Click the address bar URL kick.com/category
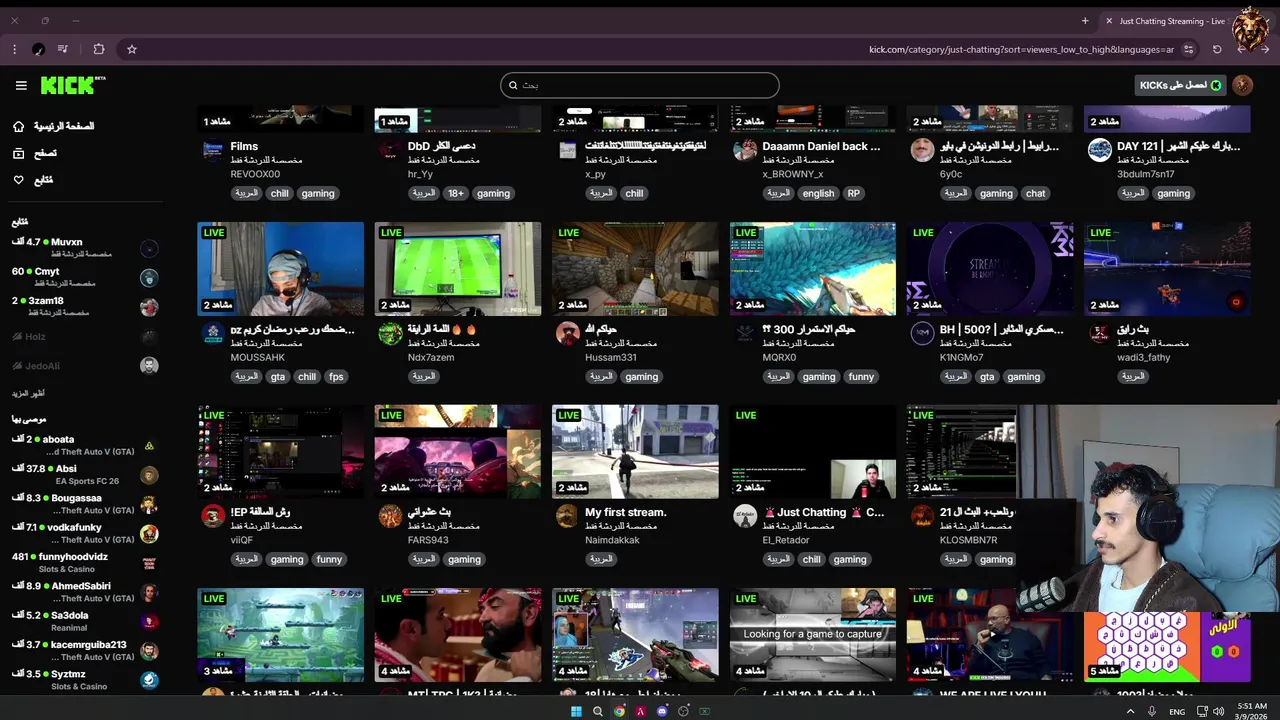Screen dimensions: 1280x720 pos(1021,49)
